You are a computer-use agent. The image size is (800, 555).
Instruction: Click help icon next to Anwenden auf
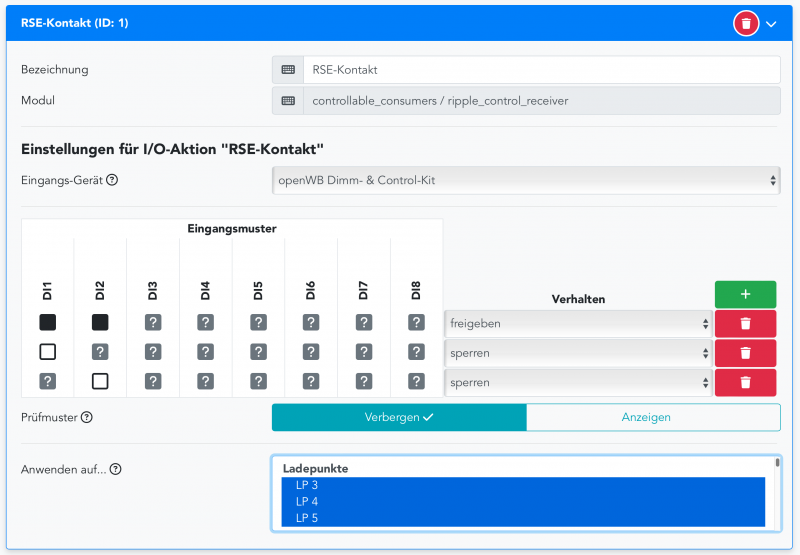116,469
